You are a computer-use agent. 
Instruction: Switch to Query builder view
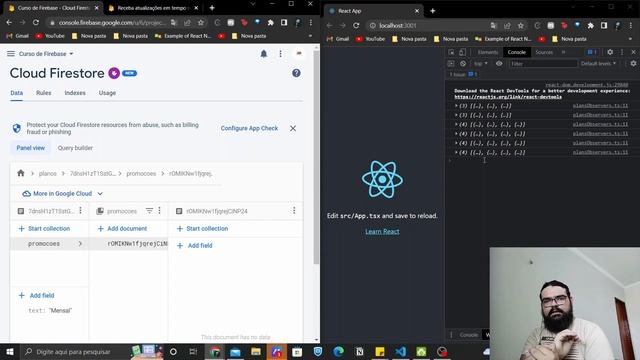[x=75, y=148]
